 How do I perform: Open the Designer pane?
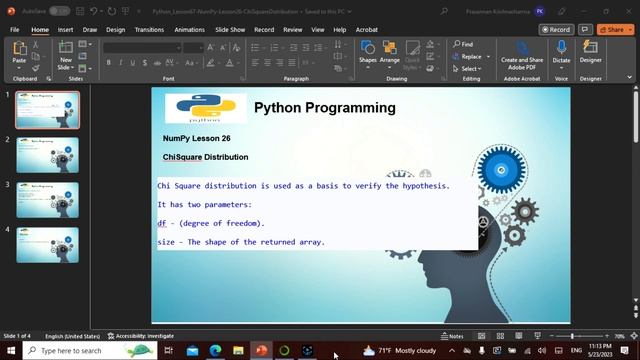click(590, 52)
